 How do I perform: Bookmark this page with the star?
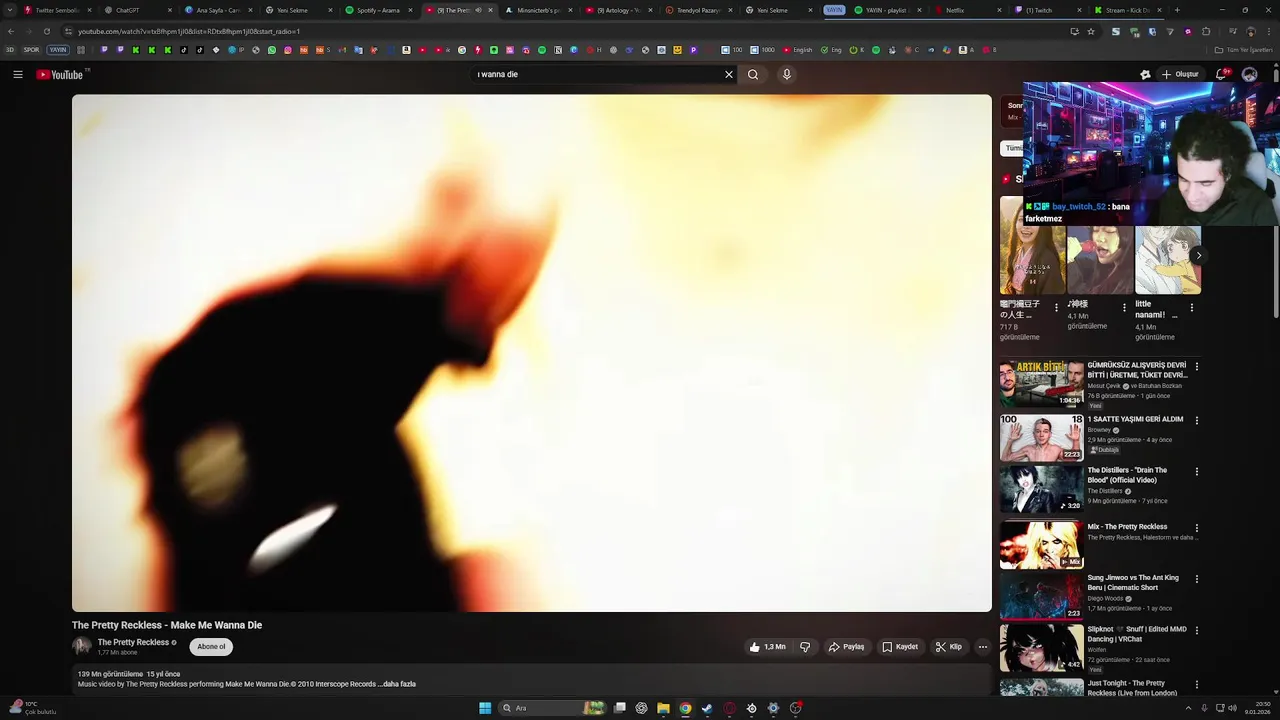(1091, 31)
